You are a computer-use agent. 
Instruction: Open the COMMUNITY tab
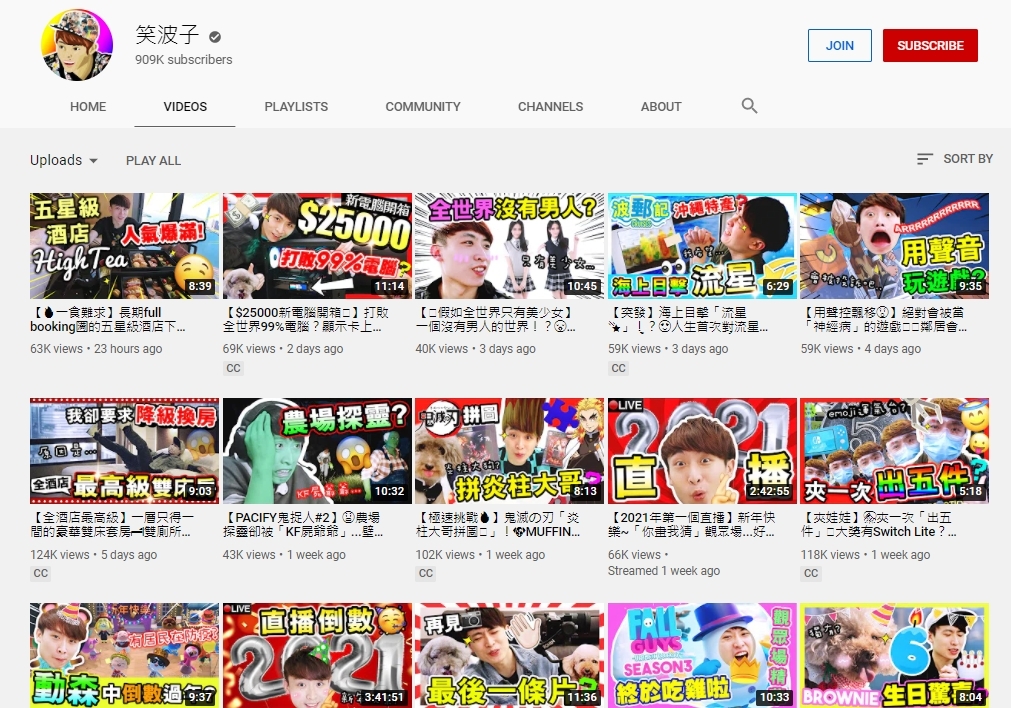pos(423,106)
